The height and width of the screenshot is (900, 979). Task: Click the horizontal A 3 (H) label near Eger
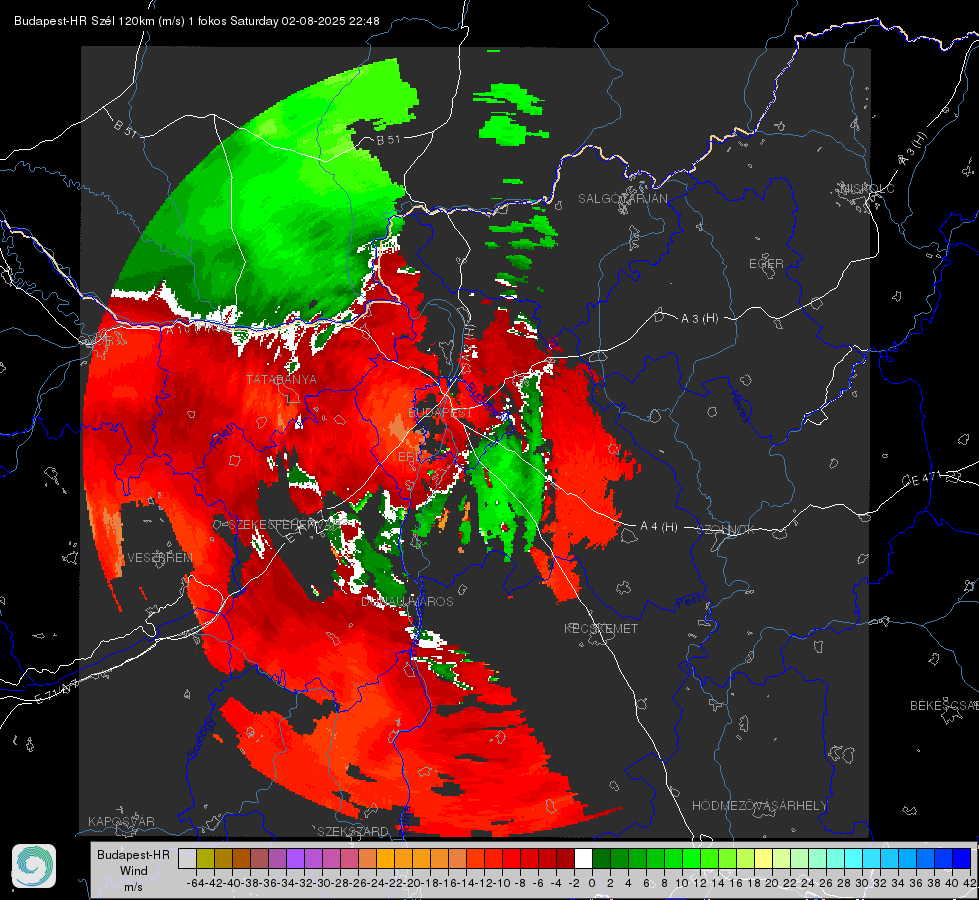(699, 319)
